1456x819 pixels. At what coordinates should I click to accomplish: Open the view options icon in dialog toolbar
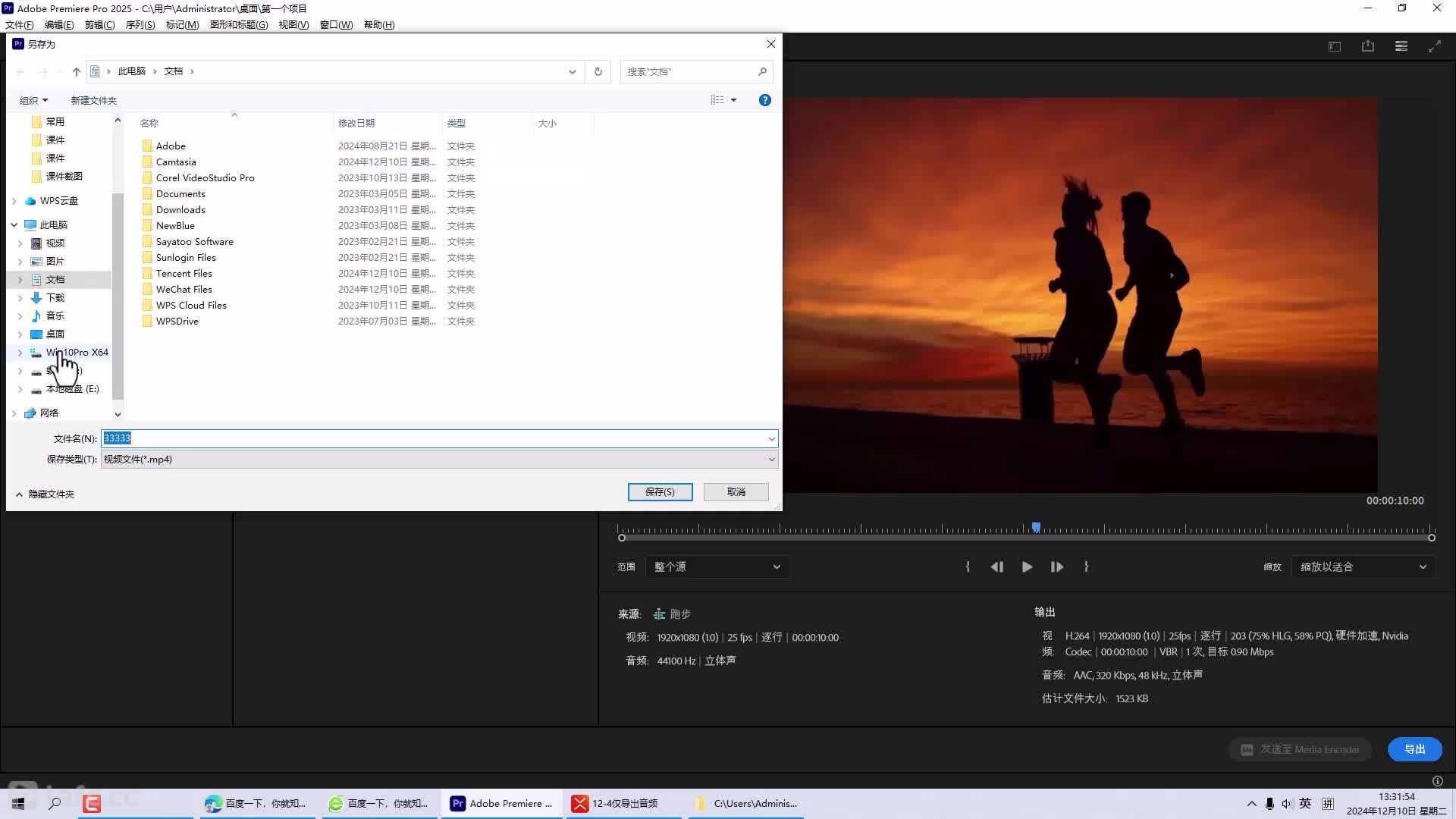pos(717,100)
